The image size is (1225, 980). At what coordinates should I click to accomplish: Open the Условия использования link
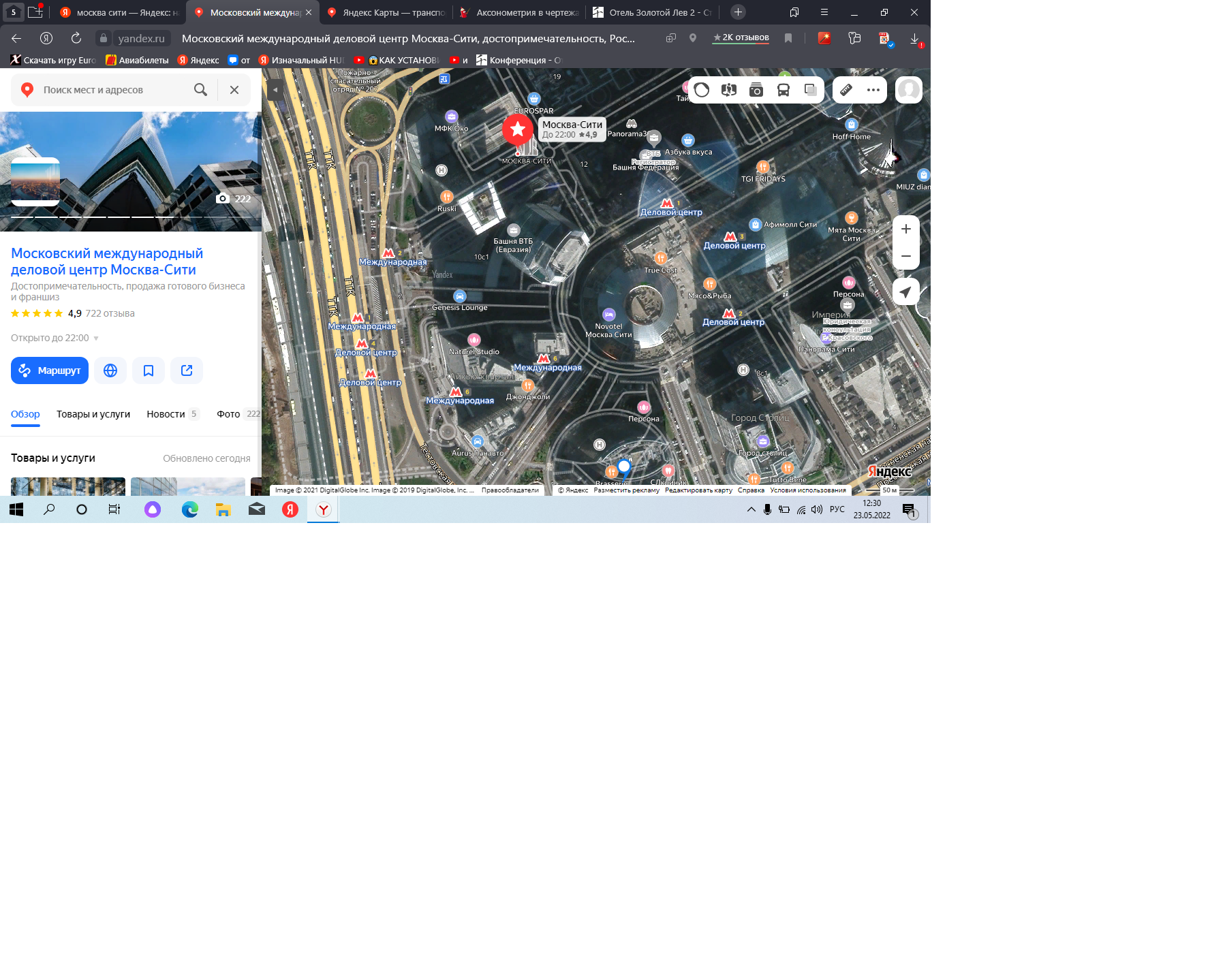808,490
